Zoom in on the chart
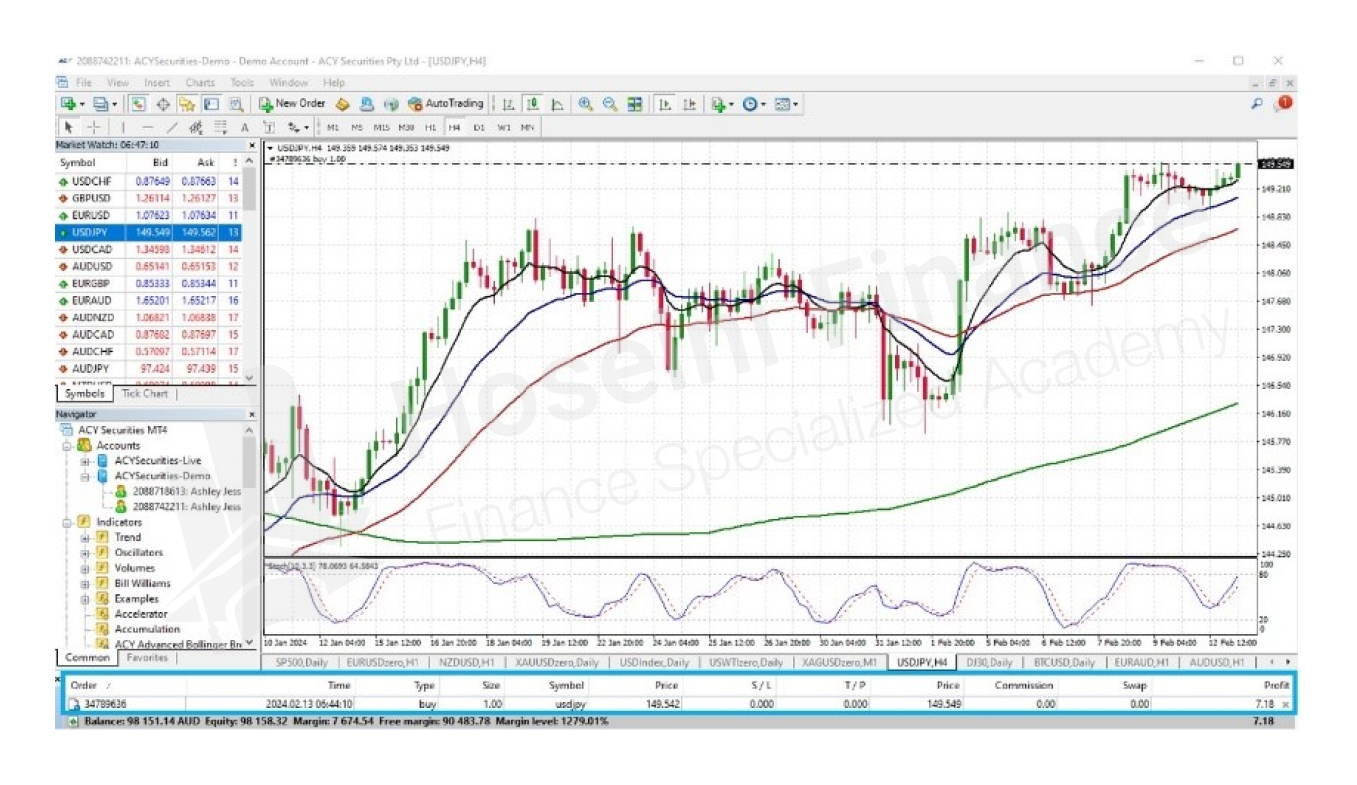Image resolution: width=1357 pixels, height=785 pixels. click(586, 103)
